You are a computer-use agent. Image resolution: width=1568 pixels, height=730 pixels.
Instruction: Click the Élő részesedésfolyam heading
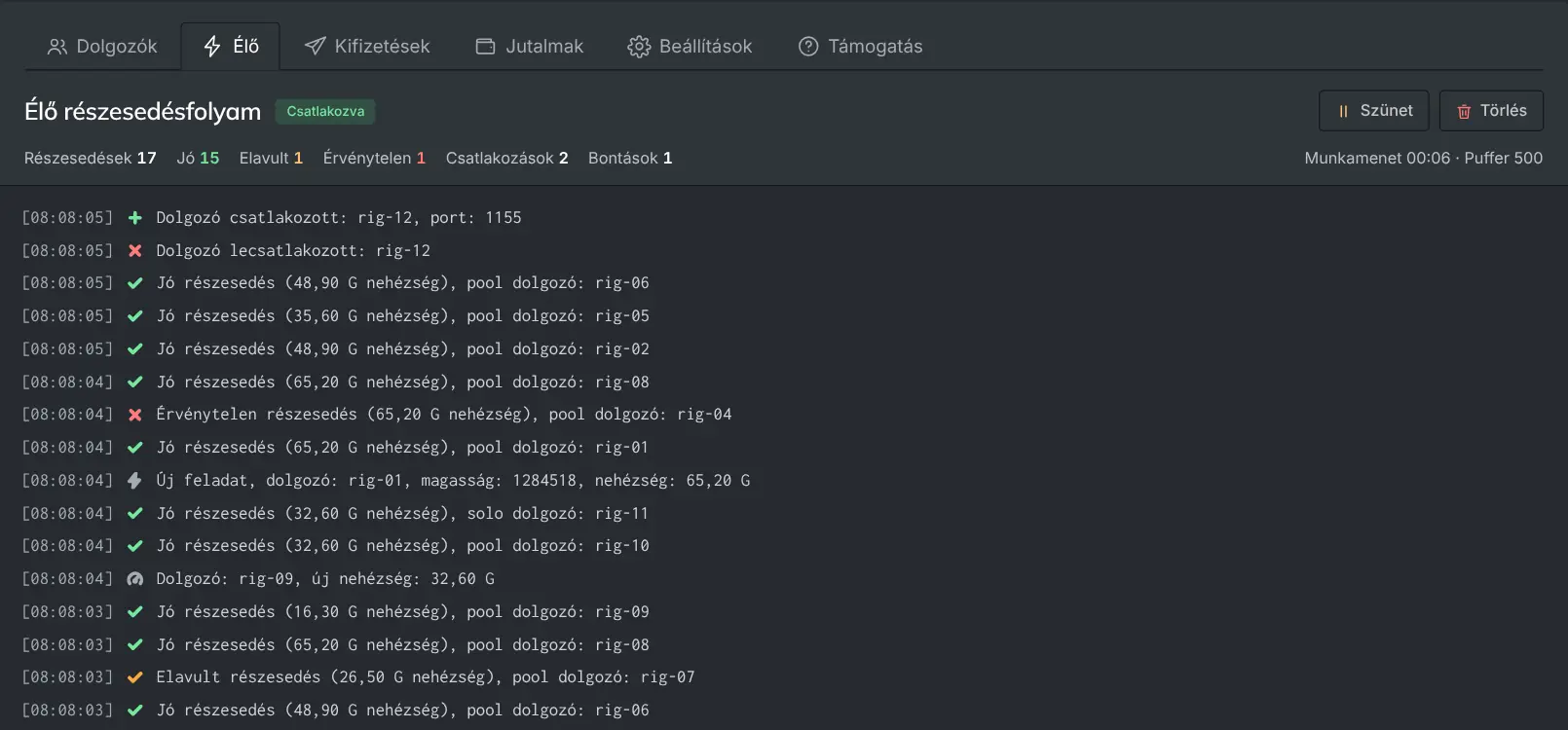[x=143, y=111]
